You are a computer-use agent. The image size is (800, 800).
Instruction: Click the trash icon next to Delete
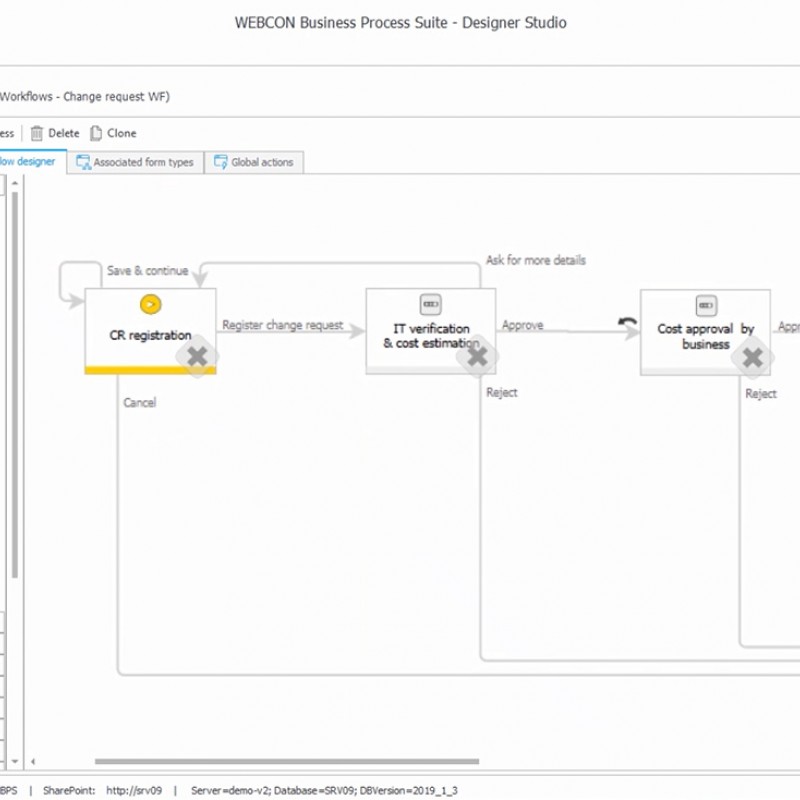point(37,133)
